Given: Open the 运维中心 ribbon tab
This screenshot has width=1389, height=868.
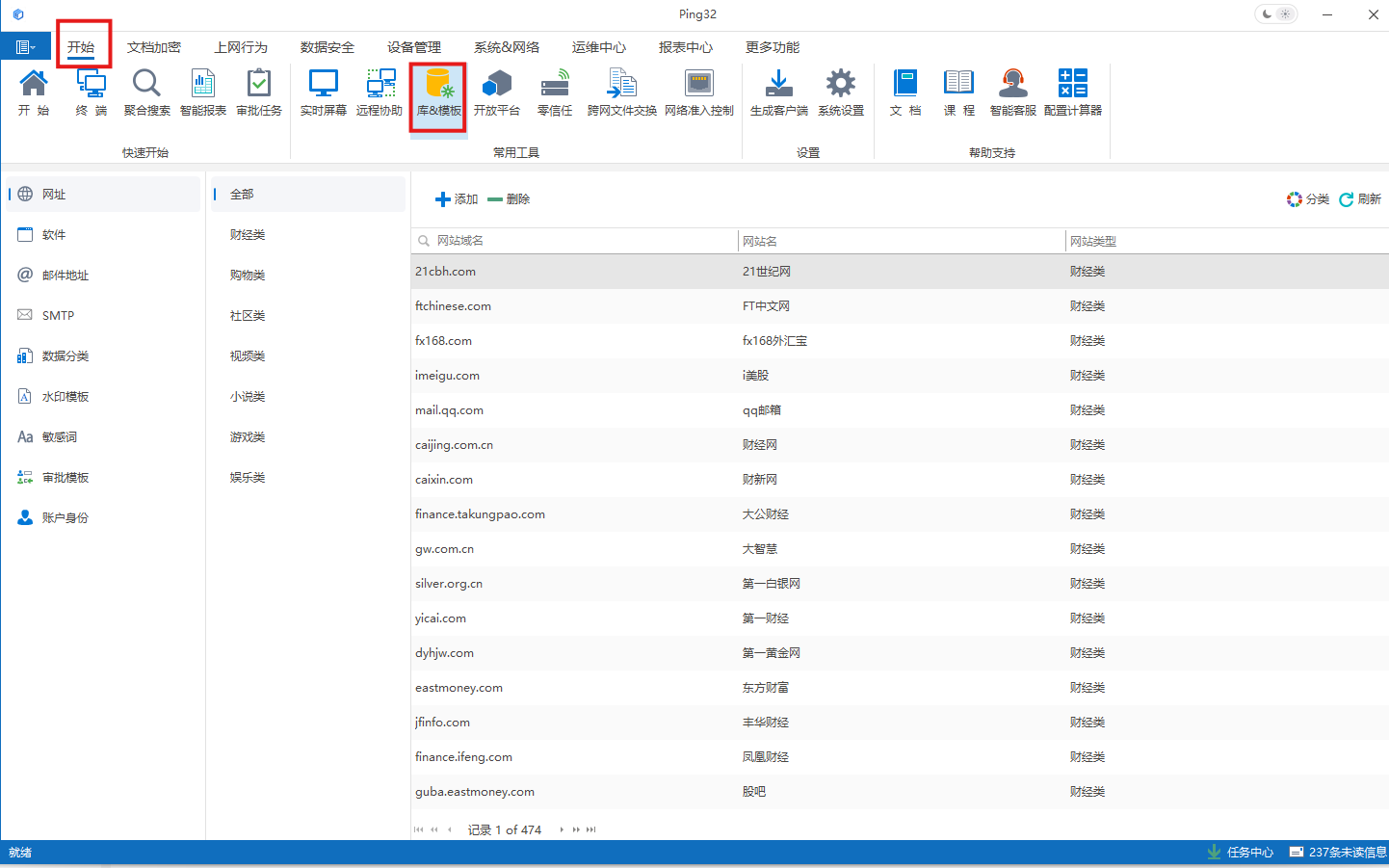Looking at the screenshot, I should [x=598, y=47].
